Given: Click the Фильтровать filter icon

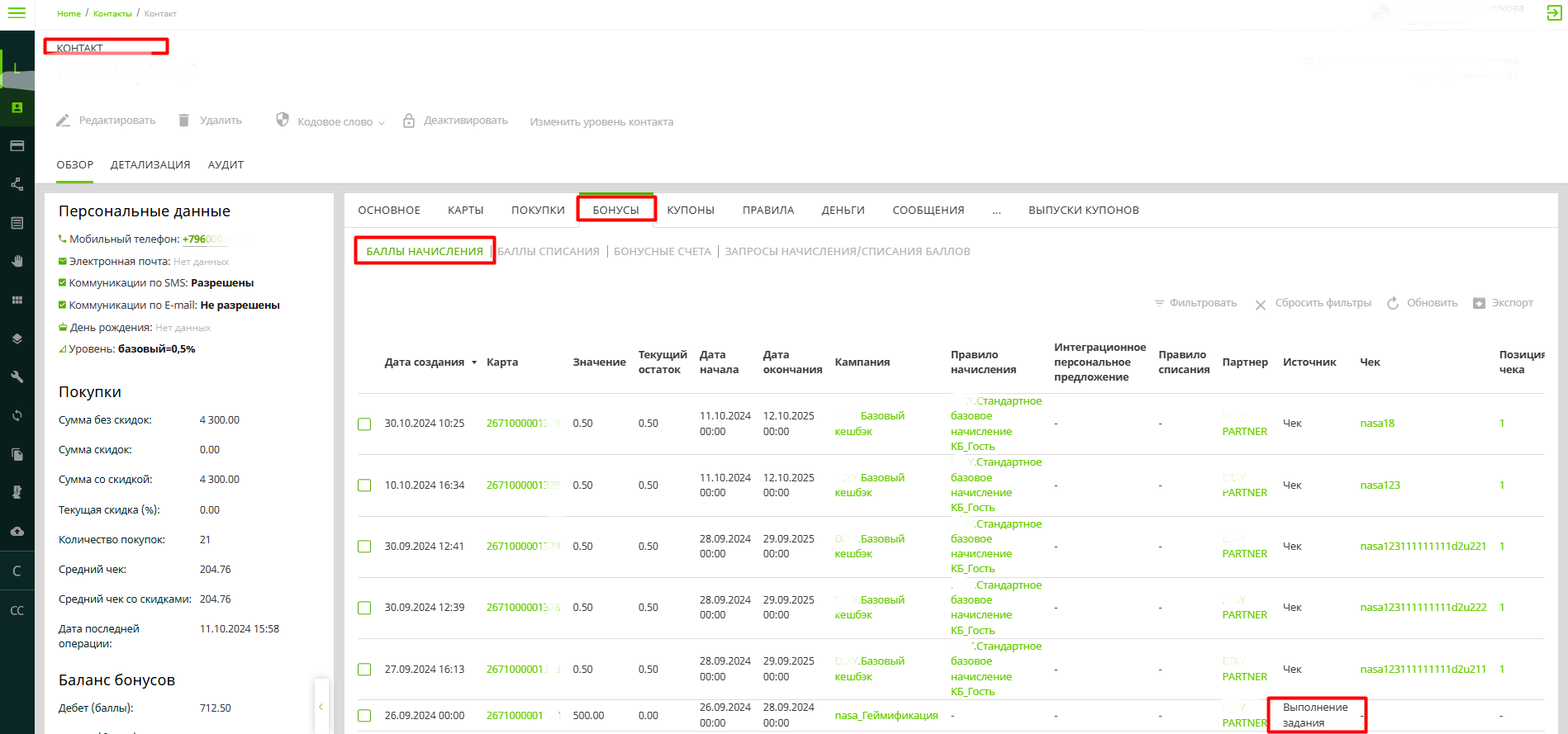Looking at the screenshot, I should 1159,303.
